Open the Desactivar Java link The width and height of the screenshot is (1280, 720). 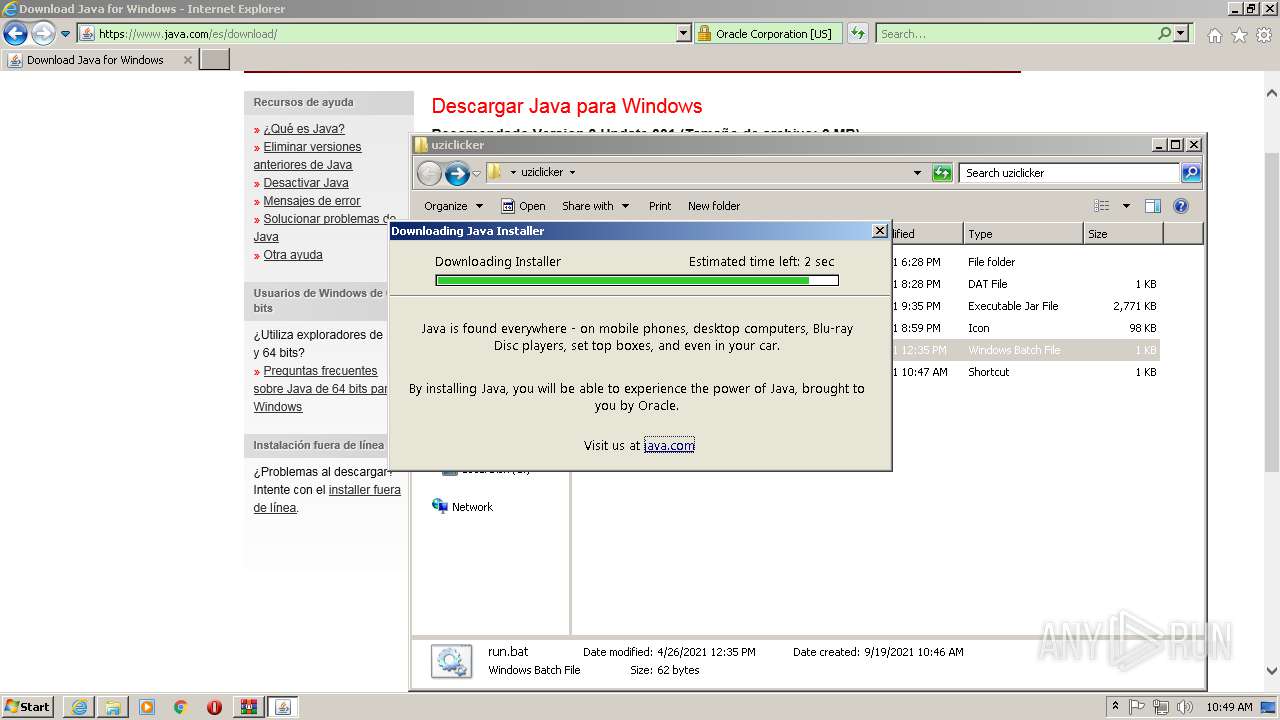click(306, 183)
